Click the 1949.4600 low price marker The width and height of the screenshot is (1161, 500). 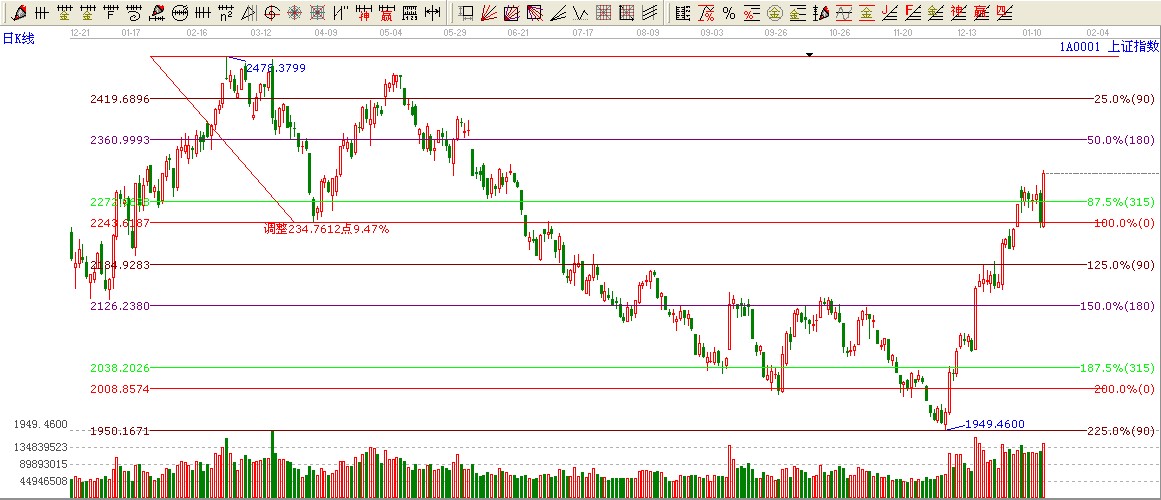(994, 424)
